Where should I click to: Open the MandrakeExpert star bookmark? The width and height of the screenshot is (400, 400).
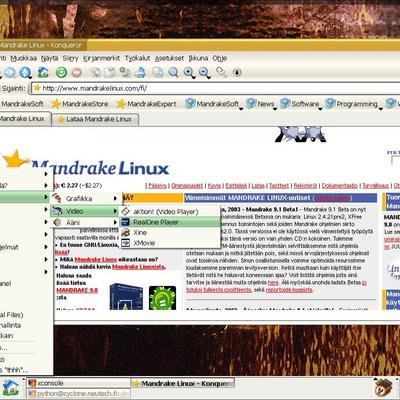pyautogui.click(x=146, y=104)
